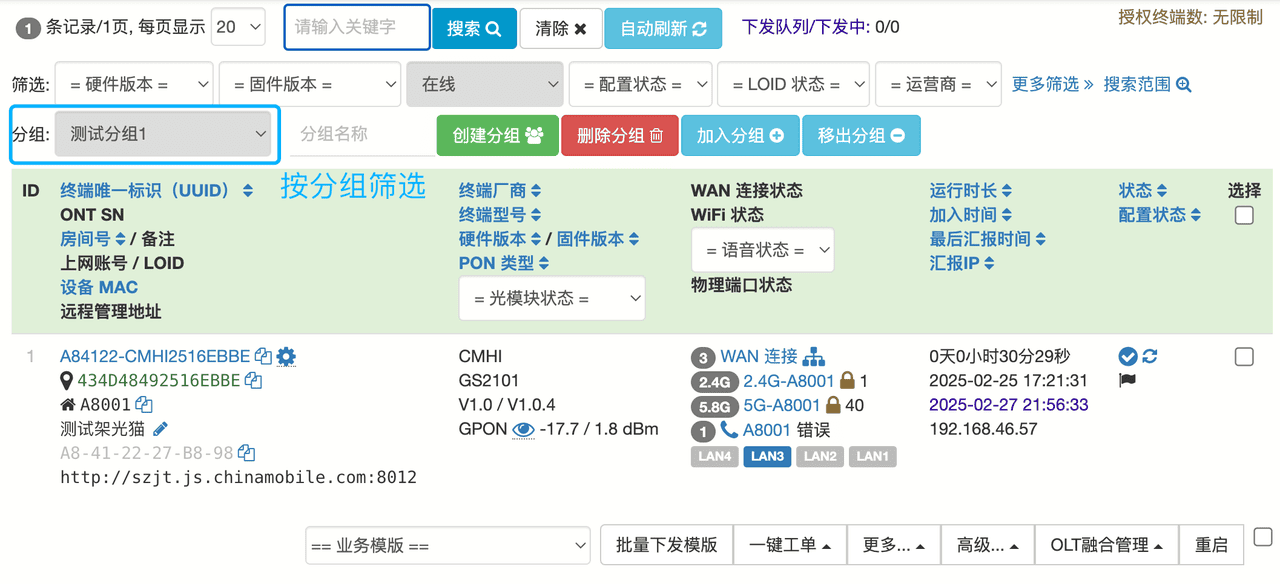Tick the checkbox for device row 1
The width and height of the screenshot is (1280, 584).
pyautogui.click(x=1244, y=357)
